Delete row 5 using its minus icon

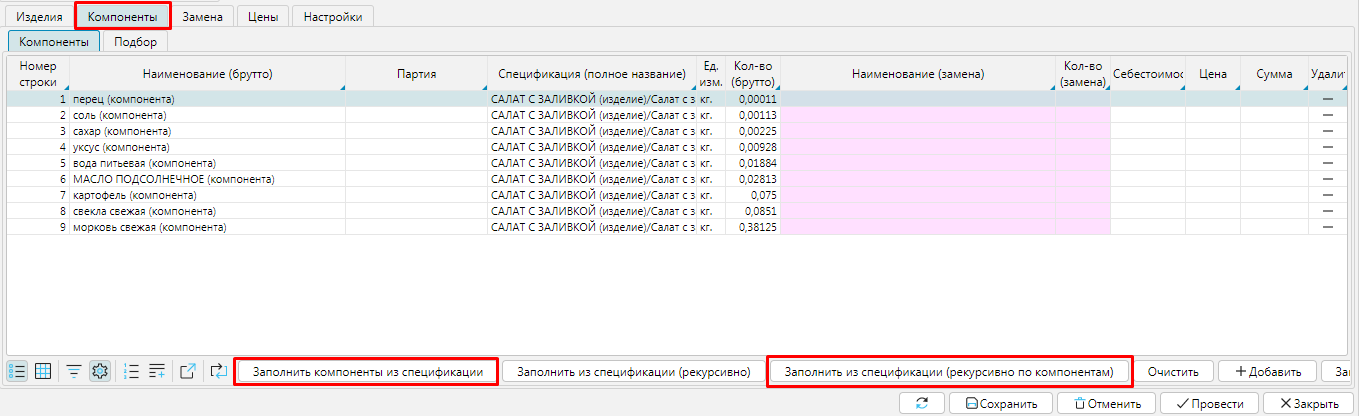tap(1328, 163)
